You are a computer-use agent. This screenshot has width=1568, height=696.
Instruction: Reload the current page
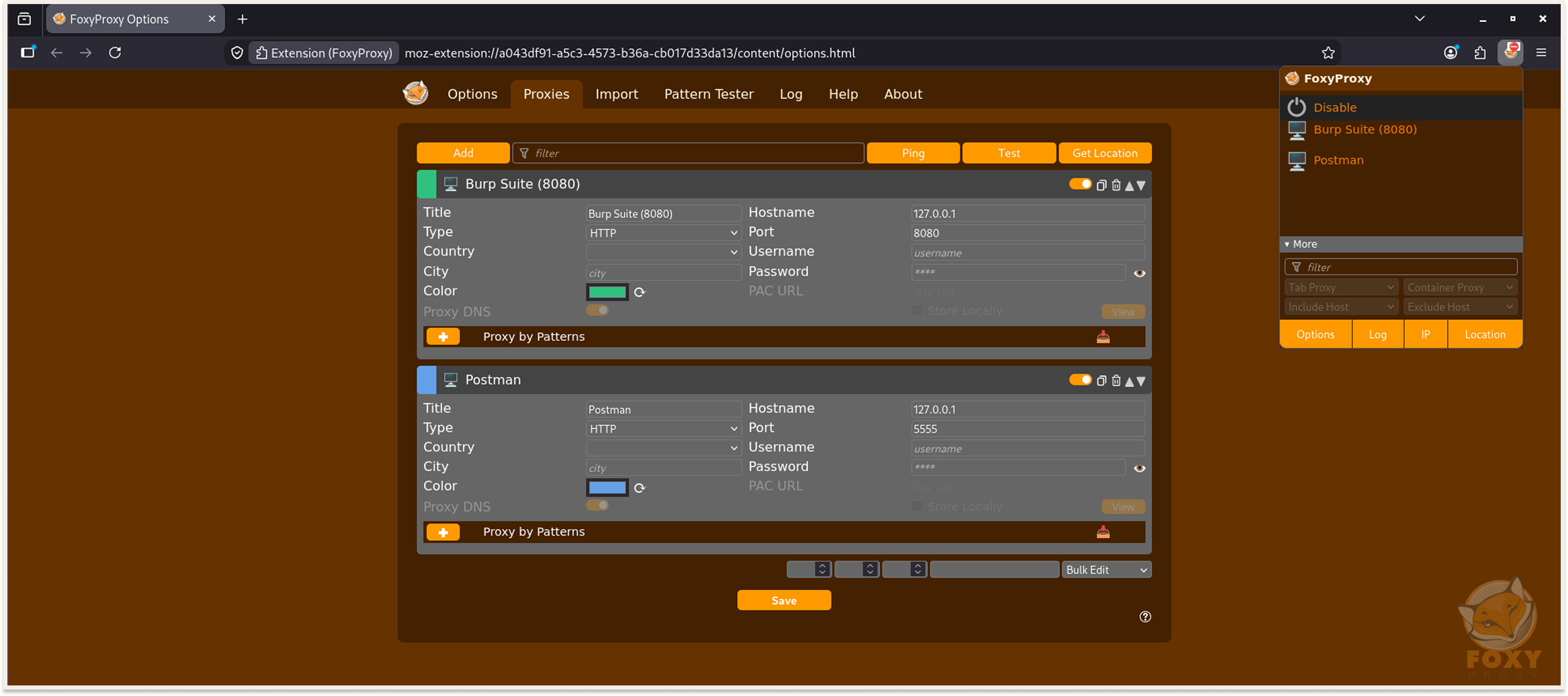pyautogui.click(x=114, y=53)
